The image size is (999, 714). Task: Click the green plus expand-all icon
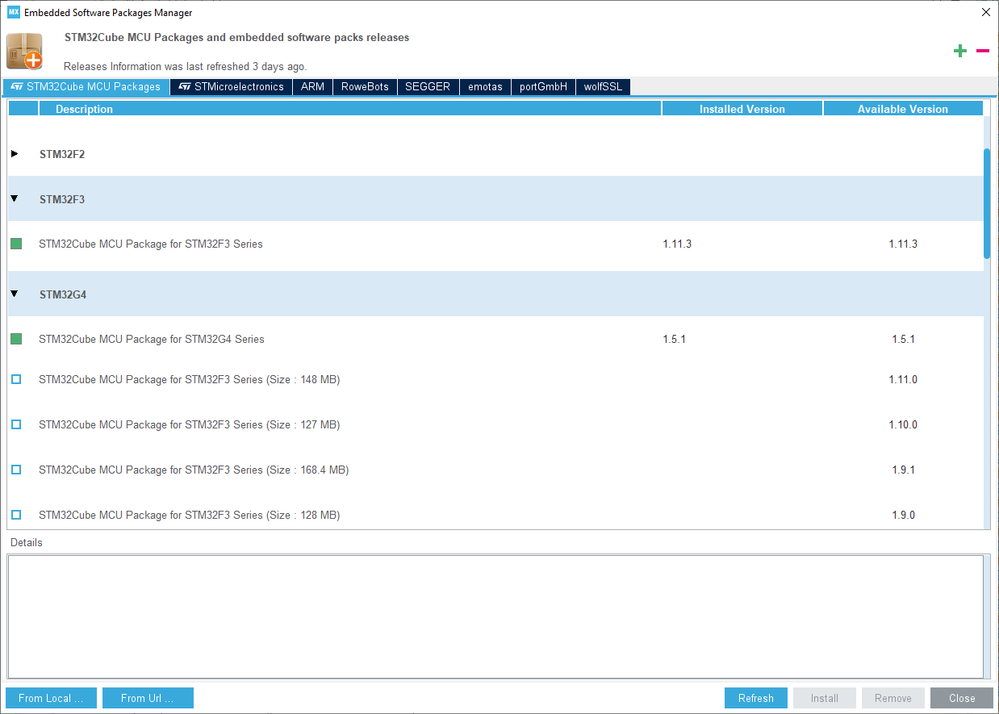click(960, 51)
